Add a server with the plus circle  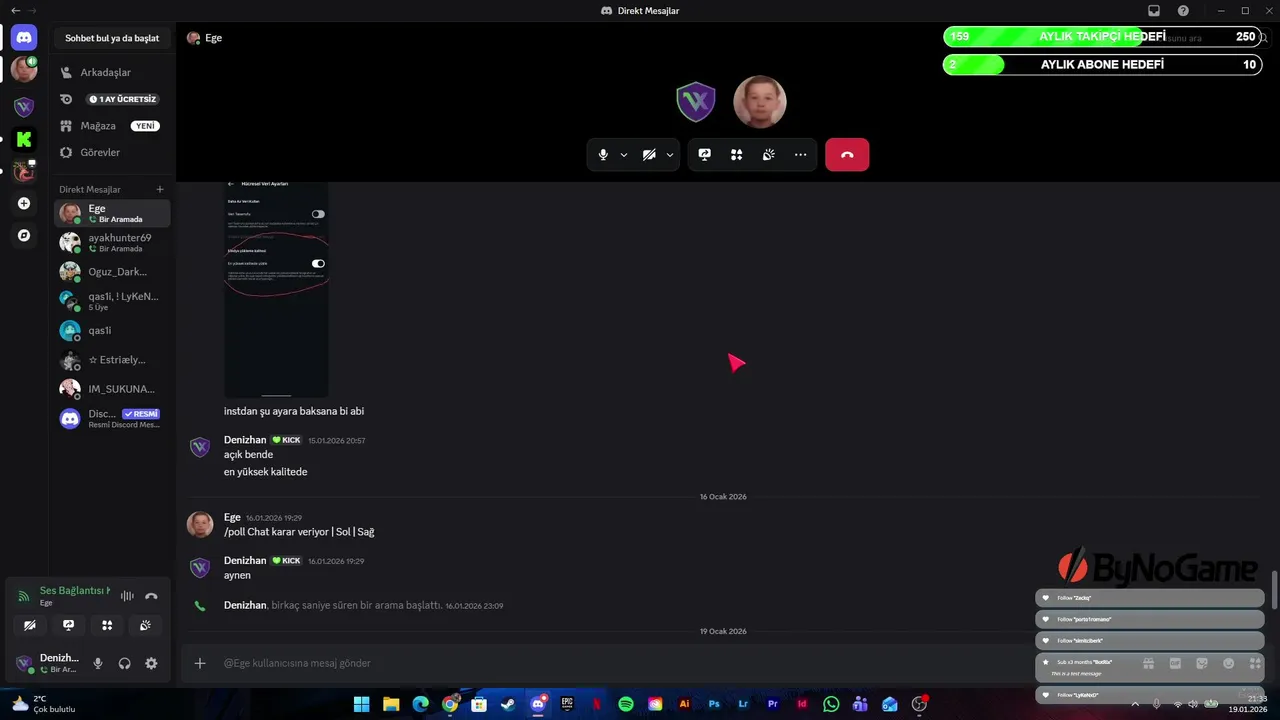coord(24,203)
